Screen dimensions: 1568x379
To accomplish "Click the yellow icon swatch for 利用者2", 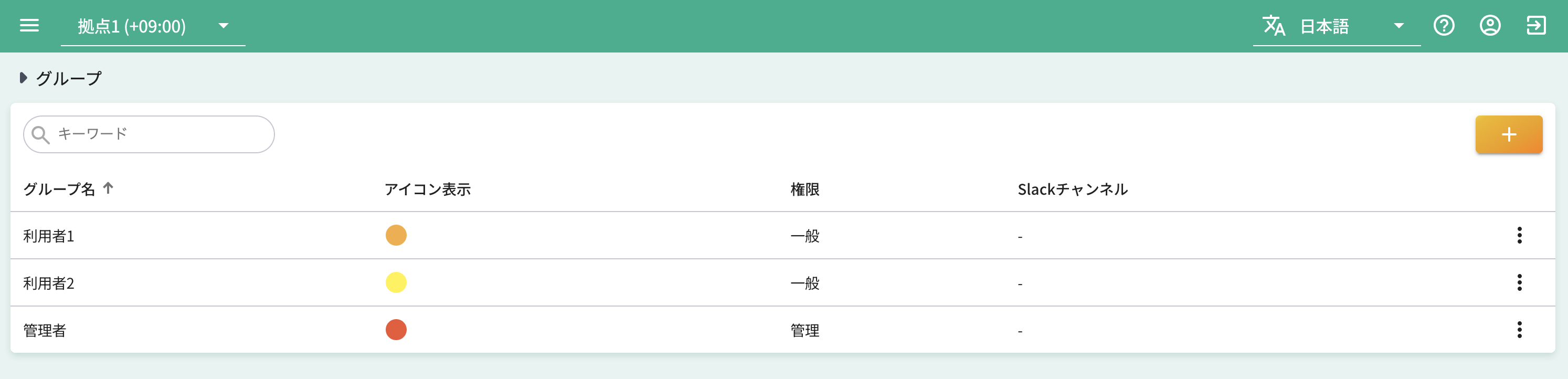I will [396, 283].
